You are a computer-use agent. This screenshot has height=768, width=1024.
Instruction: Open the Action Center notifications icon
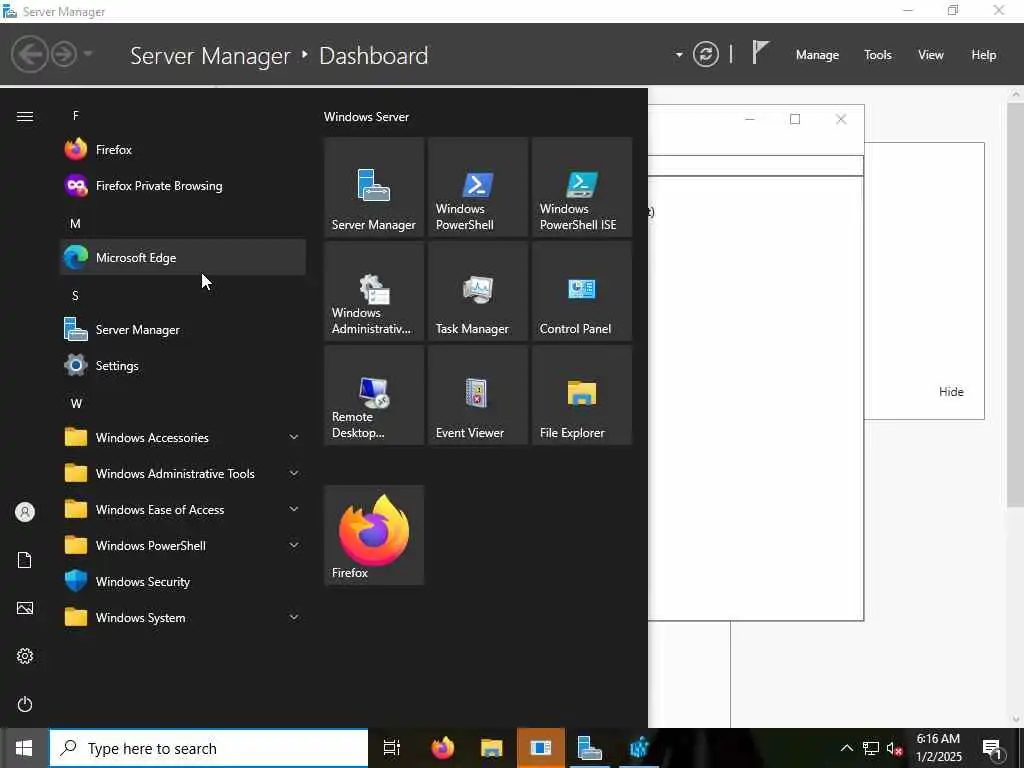(992, 748)
